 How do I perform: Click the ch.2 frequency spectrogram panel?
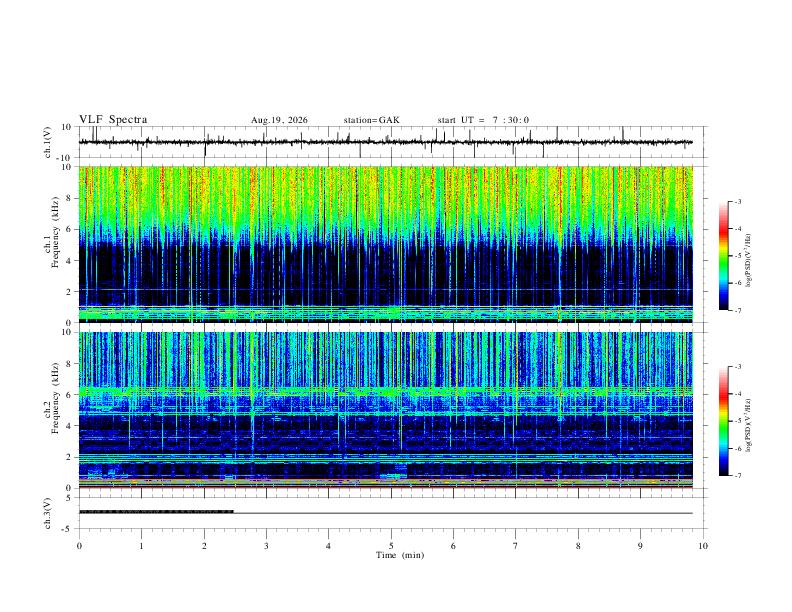[385, 410]
